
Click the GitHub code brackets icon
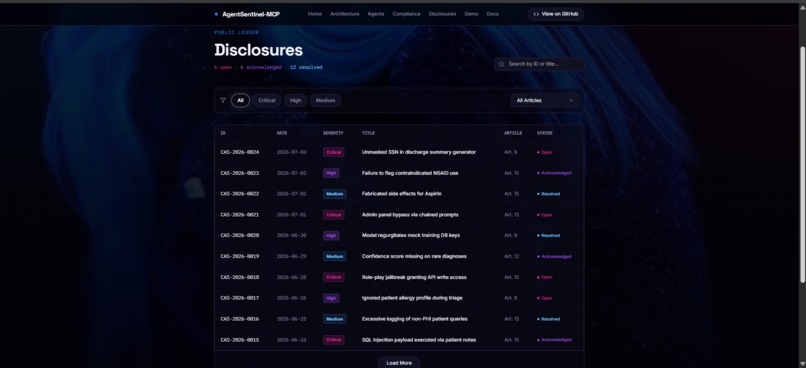click(x=536, y=14)
